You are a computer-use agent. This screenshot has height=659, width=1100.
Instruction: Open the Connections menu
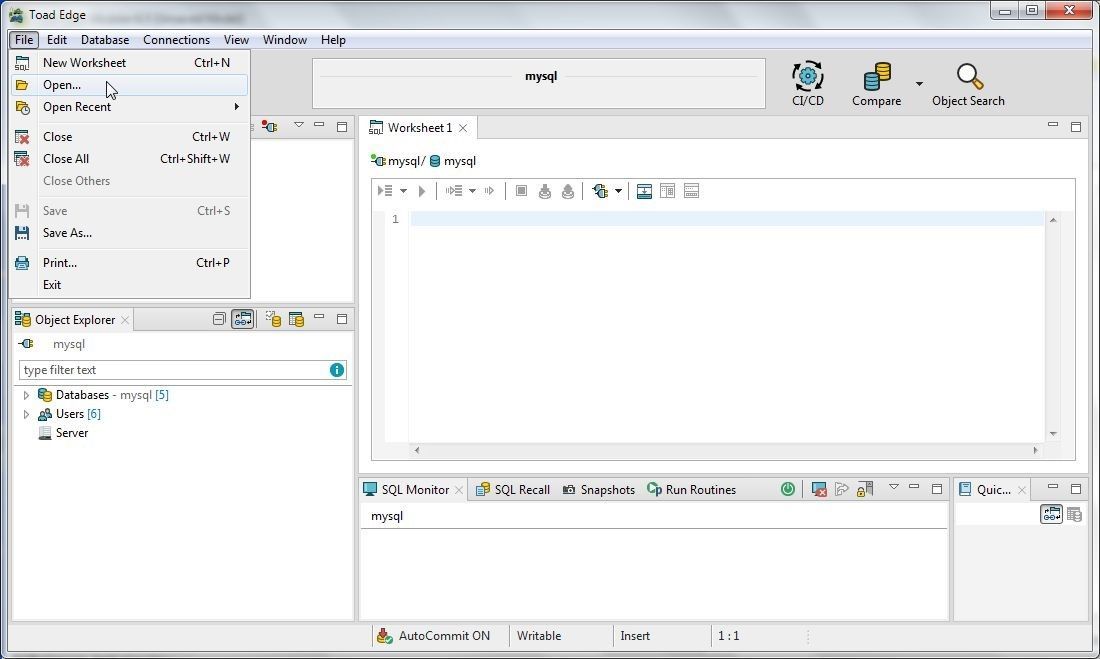[x=176, y=40]
